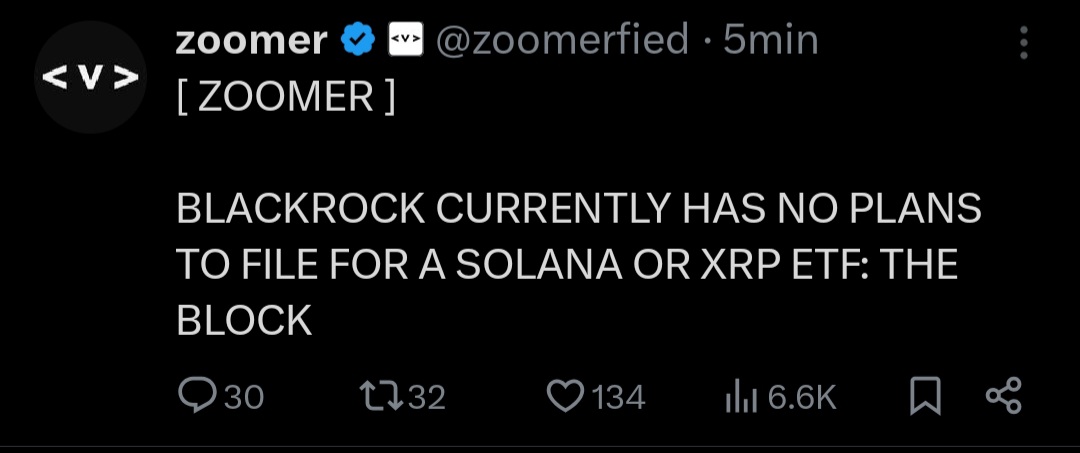Click the blue verified checkmark badge

click(x=358, y=40)
